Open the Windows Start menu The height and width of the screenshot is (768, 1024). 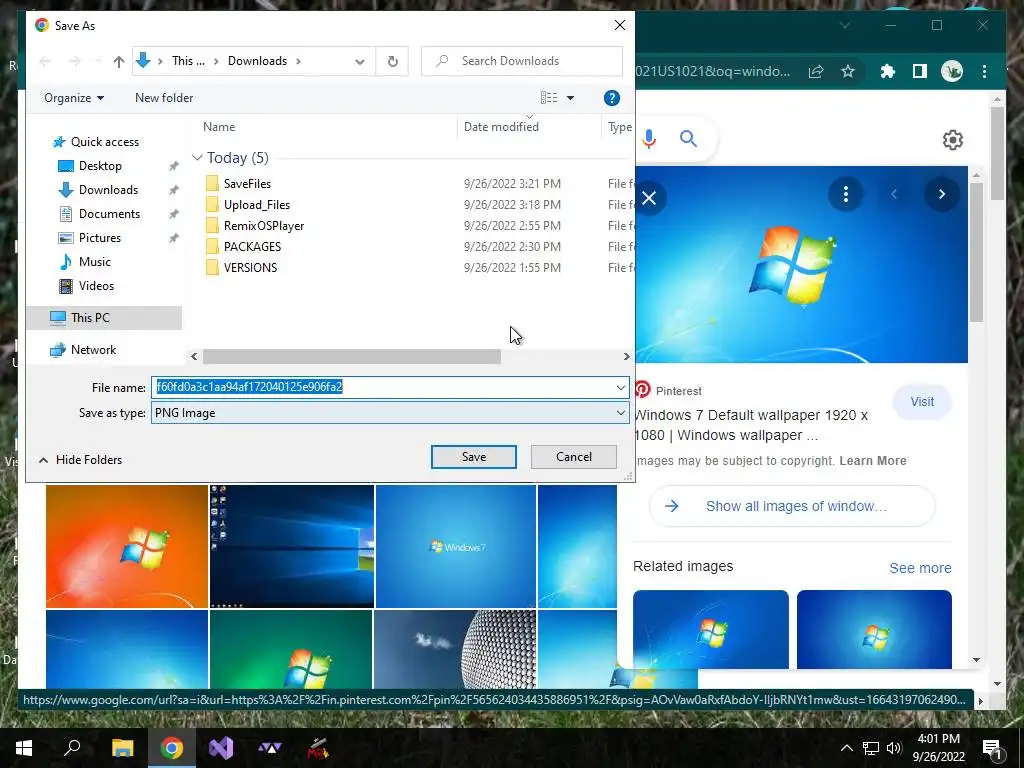click(x=24, y=748)
